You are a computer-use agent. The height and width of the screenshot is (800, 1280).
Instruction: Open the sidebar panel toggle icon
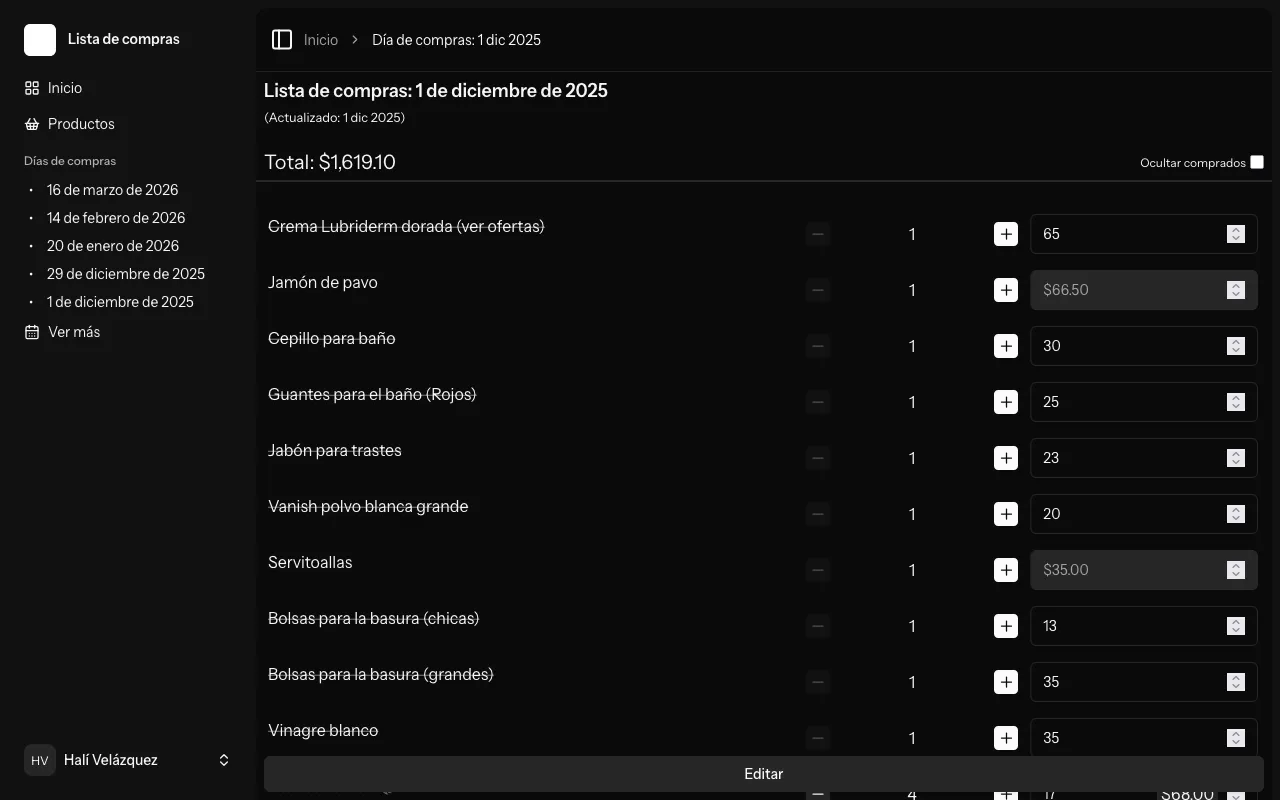[282, 39]
